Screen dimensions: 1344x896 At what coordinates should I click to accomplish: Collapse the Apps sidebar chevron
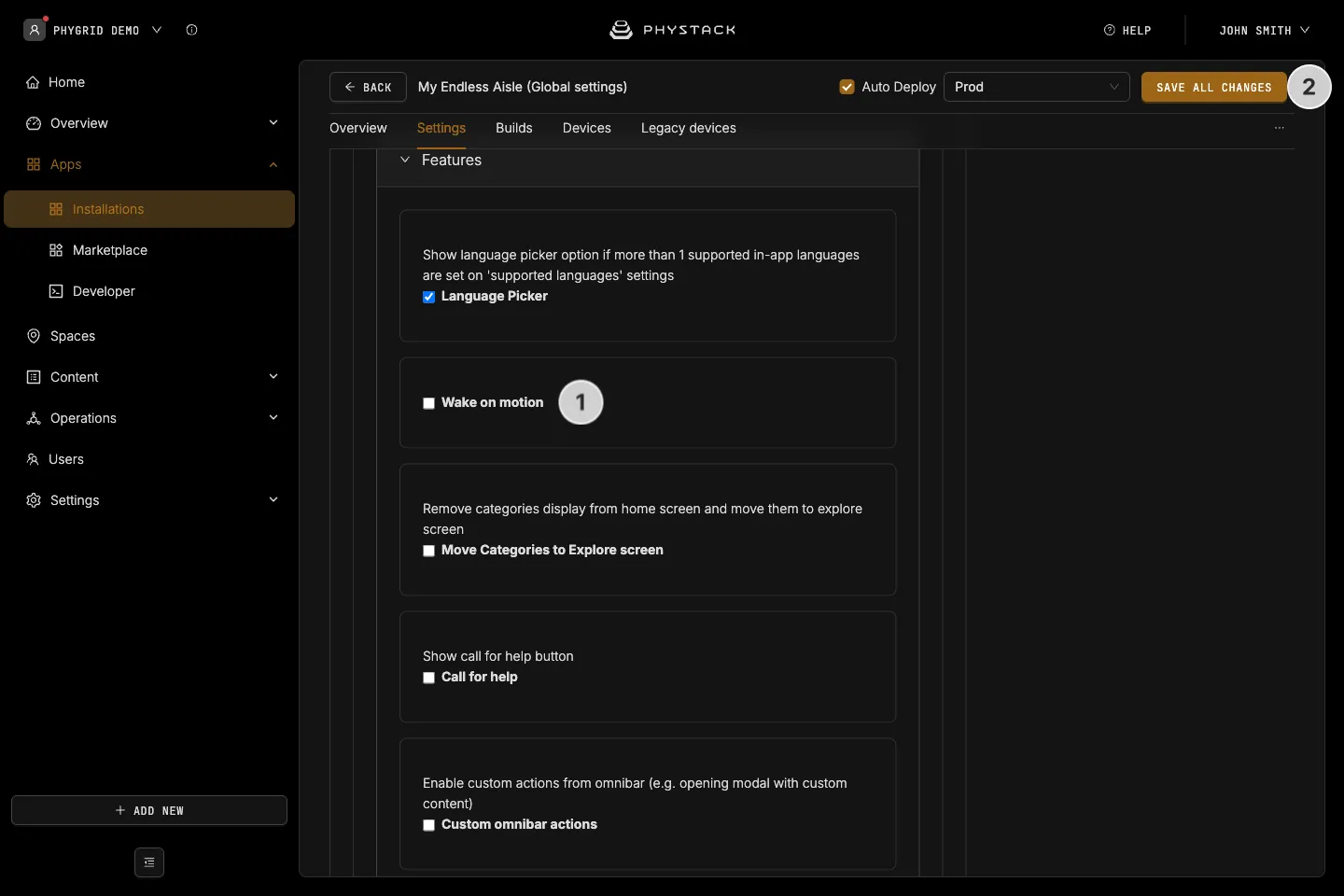(x=273, y=164)
